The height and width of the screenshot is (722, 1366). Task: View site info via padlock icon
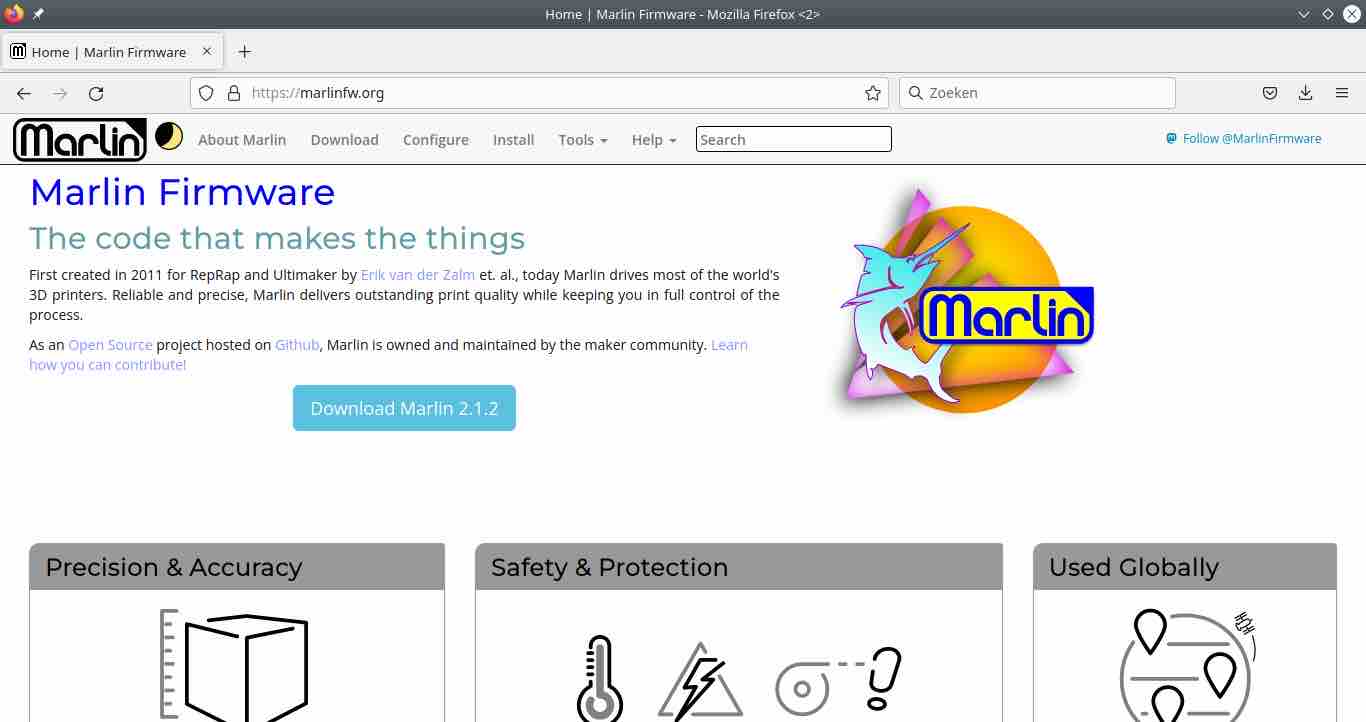point(234,93)
